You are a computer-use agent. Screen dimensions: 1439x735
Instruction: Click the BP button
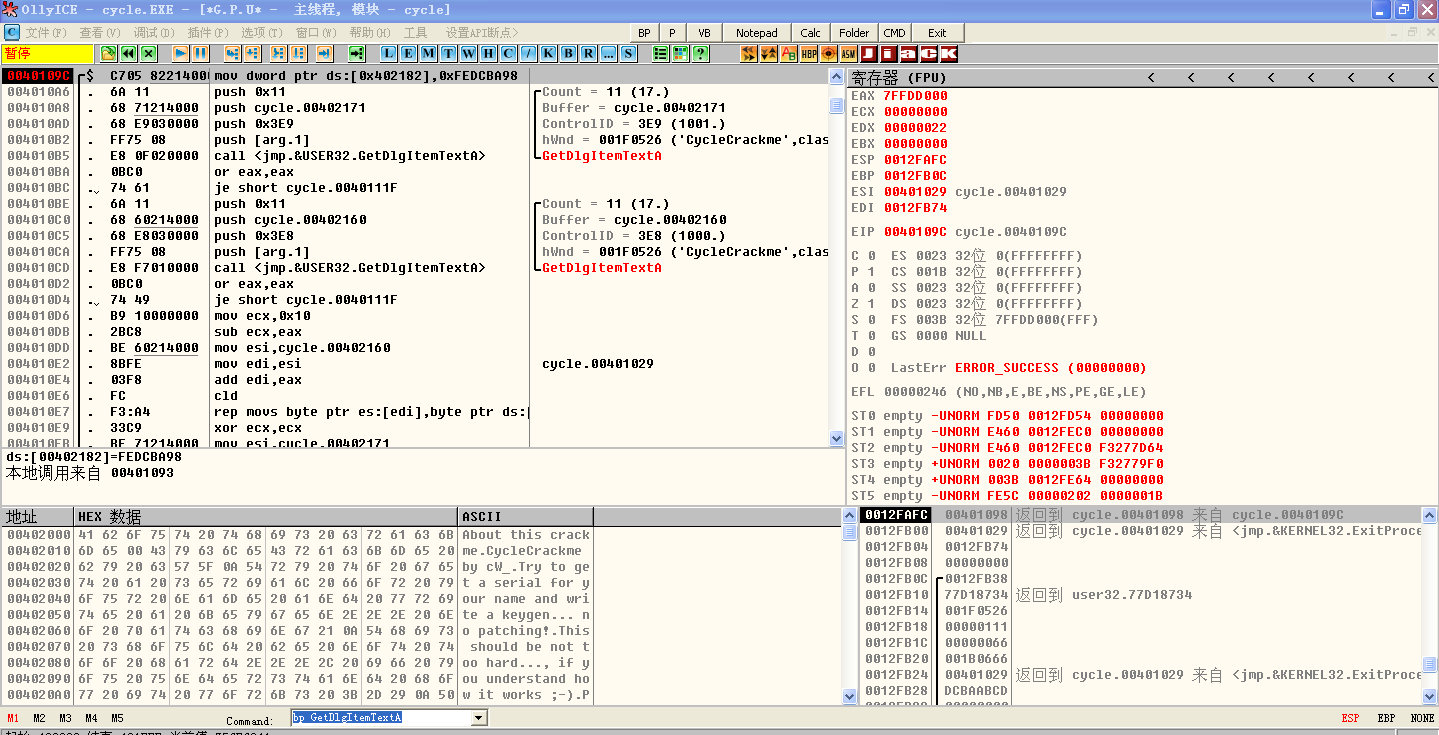click(644, 33)
